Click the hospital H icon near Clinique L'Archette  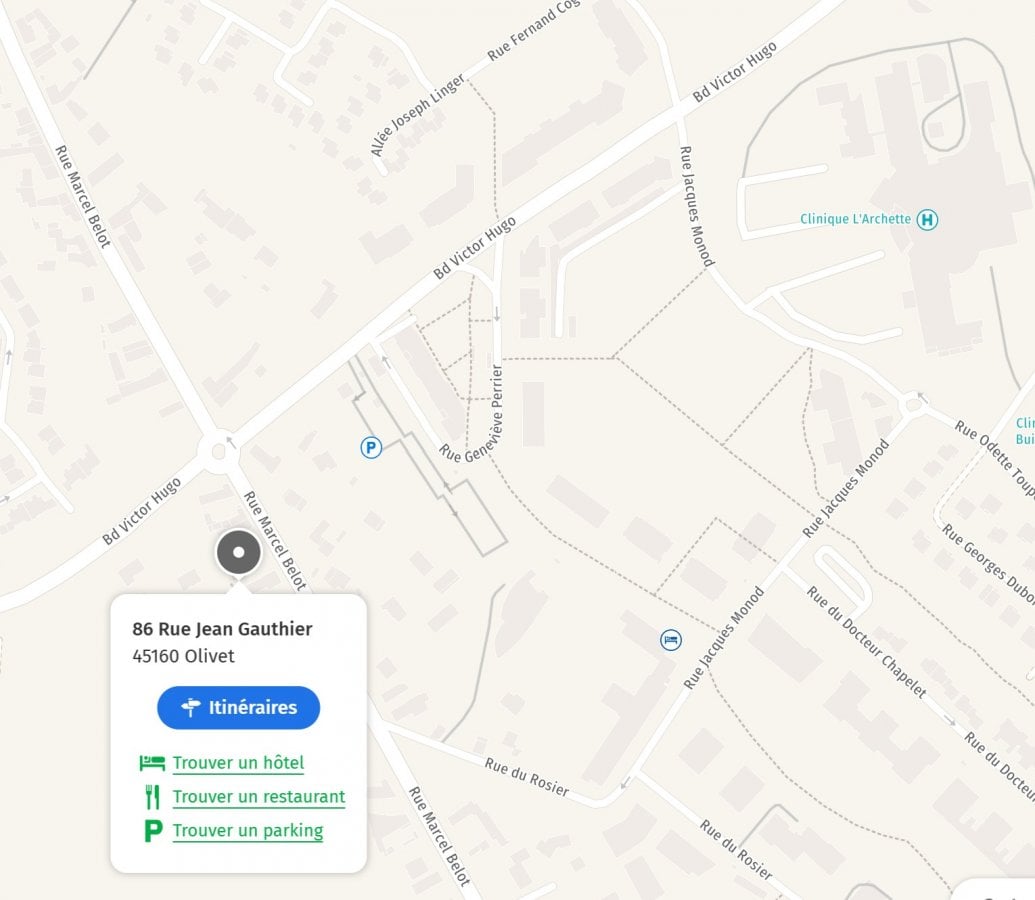[927, 219]
